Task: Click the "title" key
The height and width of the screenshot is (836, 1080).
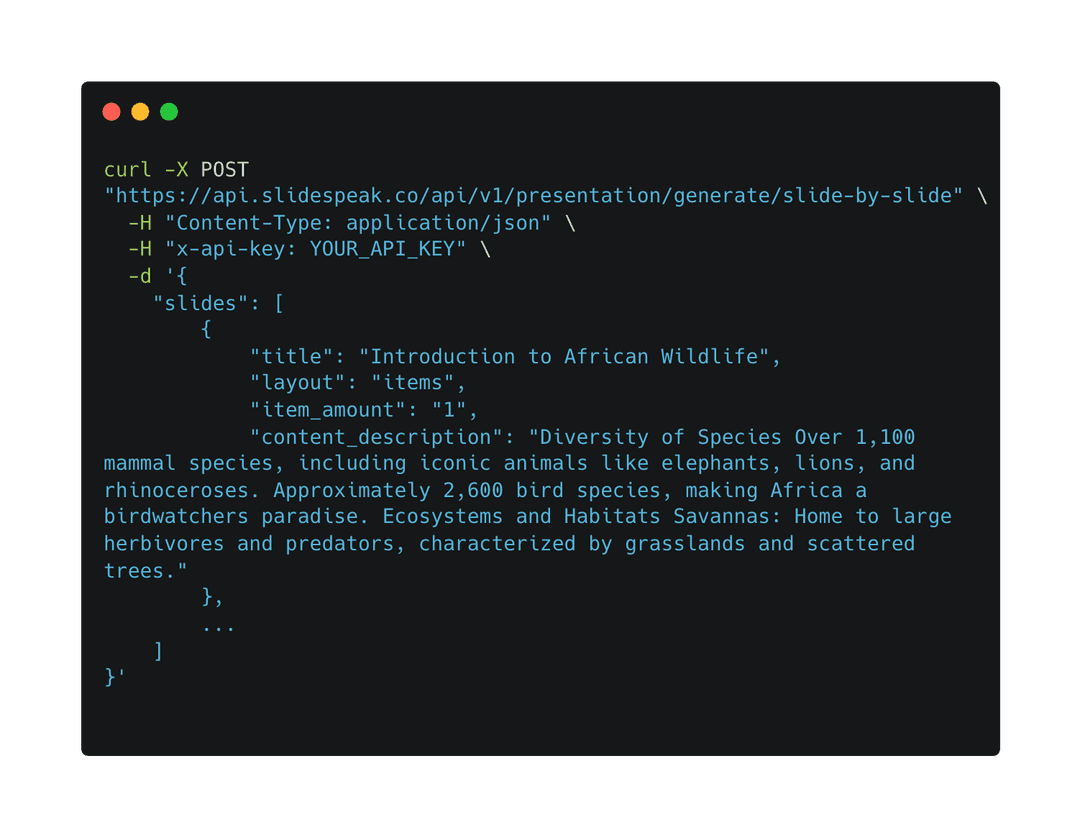Action: (x=292, y=357)
